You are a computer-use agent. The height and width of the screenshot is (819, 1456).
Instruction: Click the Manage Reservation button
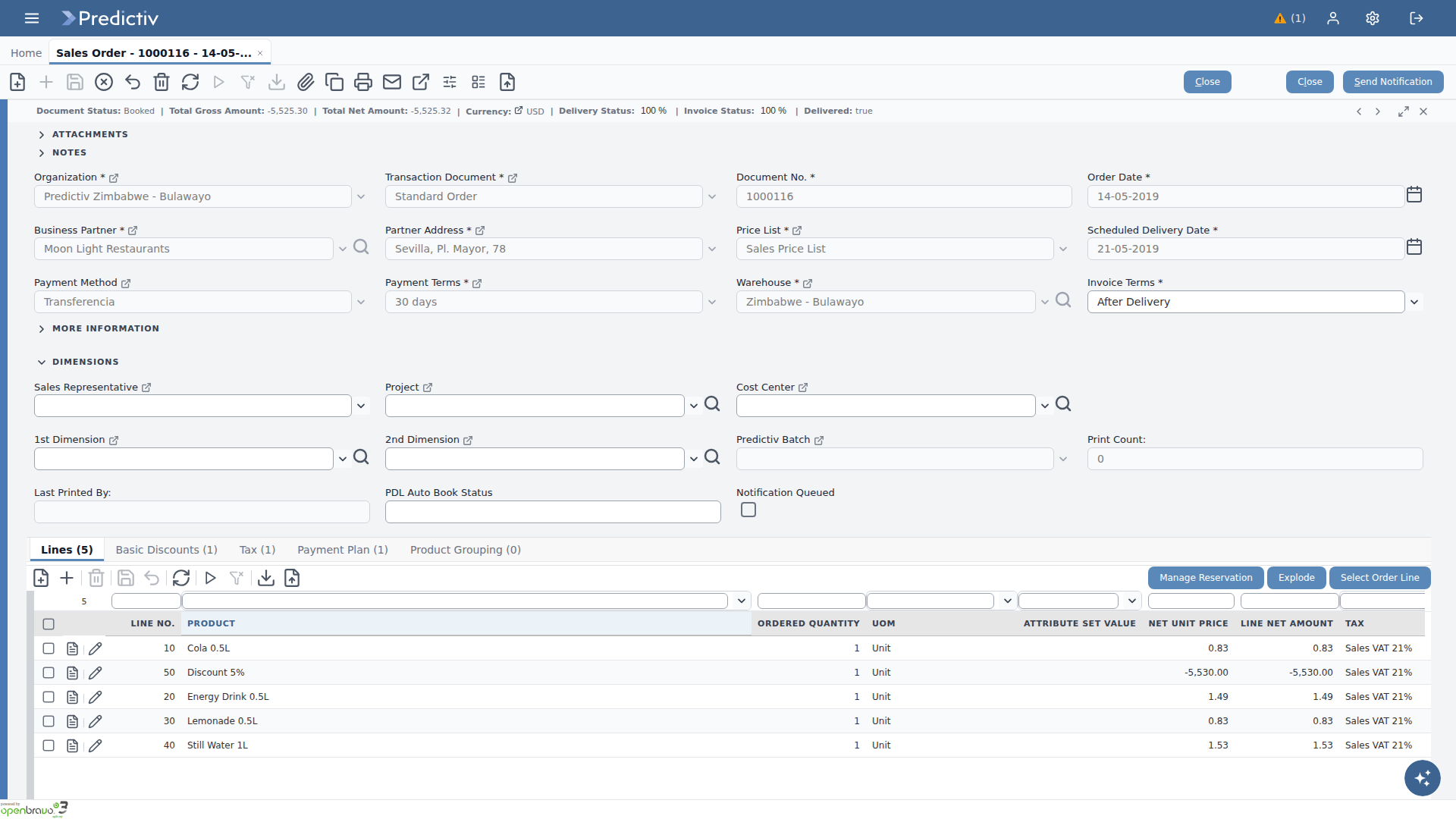(x=1206, y=578)
